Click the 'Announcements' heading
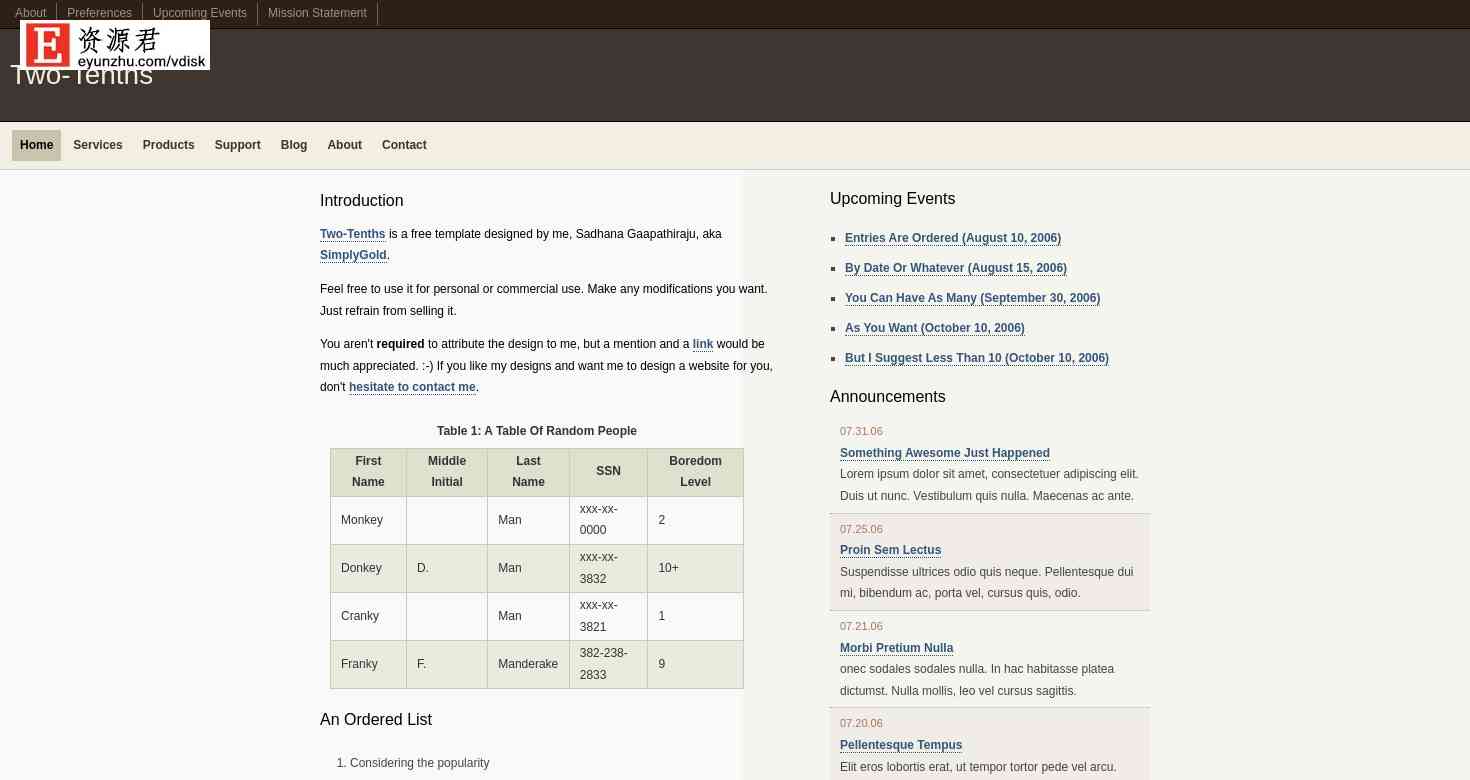This screenshot has height=780, width=1470. pos(888,397)
